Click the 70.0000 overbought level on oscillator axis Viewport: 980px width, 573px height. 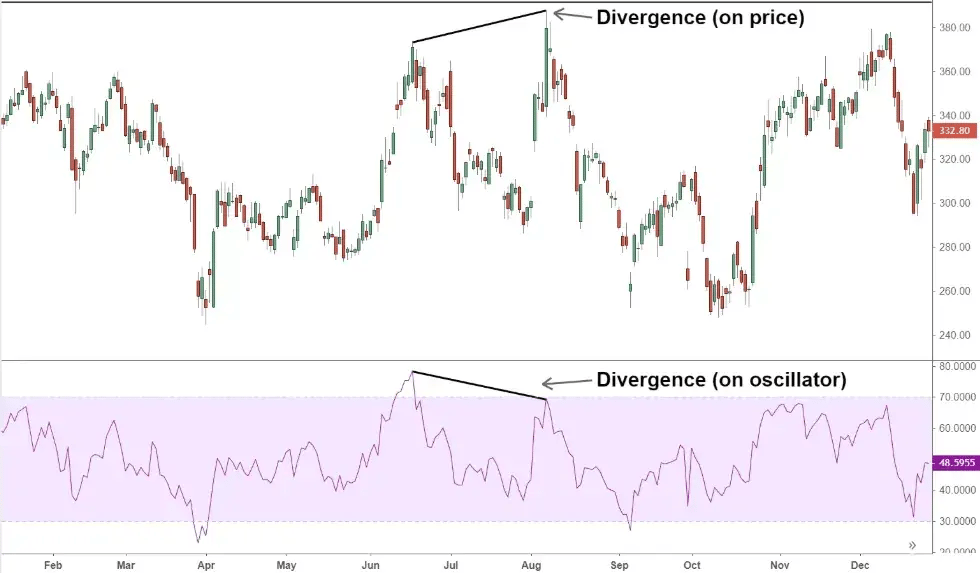pos(954,398)
